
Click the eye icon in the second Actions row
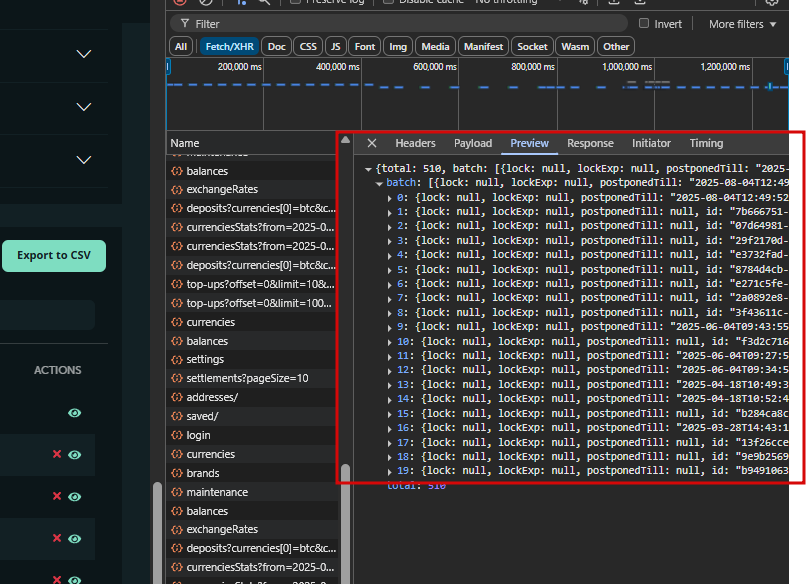coord(75,455)
